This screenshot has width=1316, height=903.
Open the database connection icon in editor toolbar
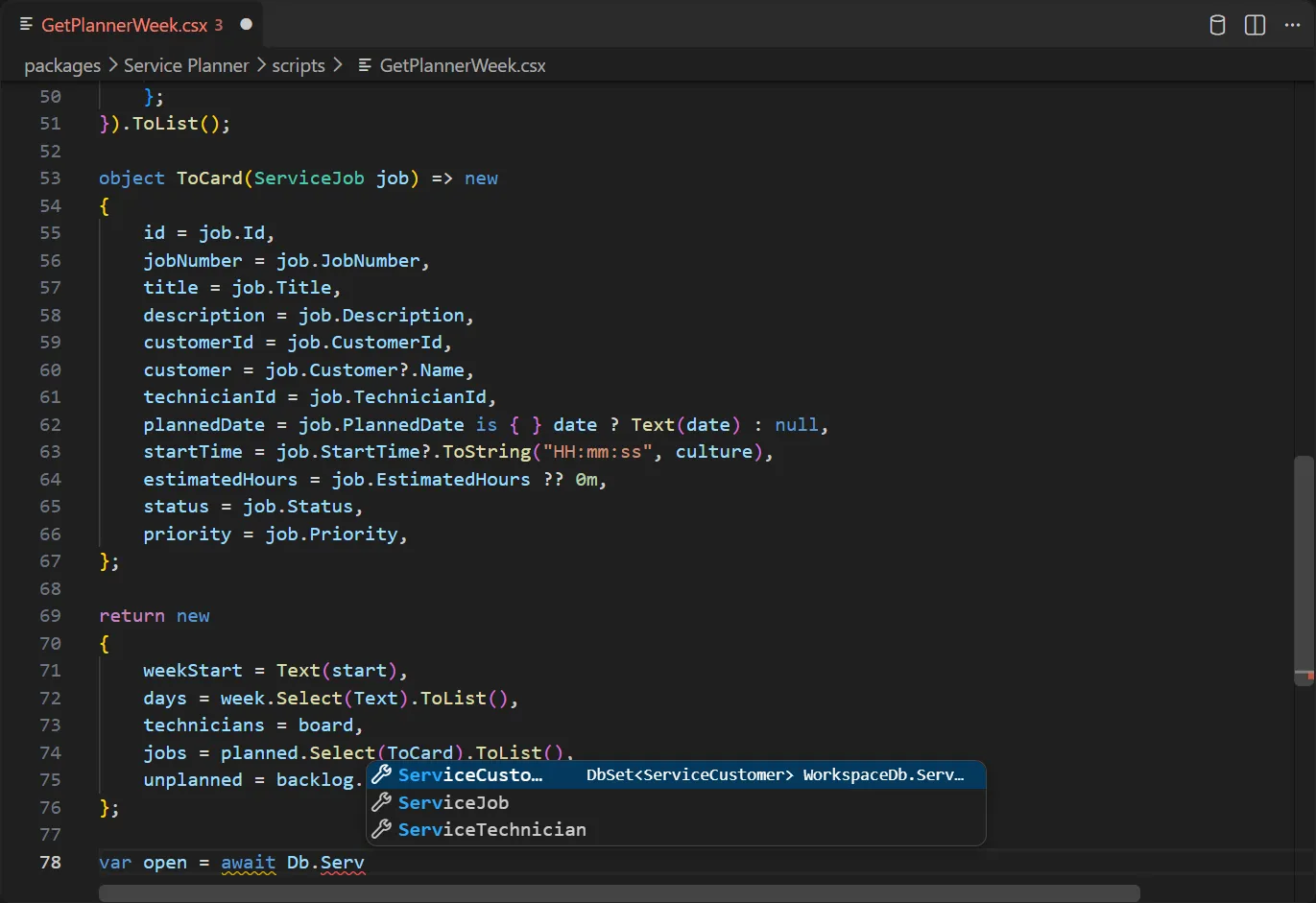[1217, 25]
